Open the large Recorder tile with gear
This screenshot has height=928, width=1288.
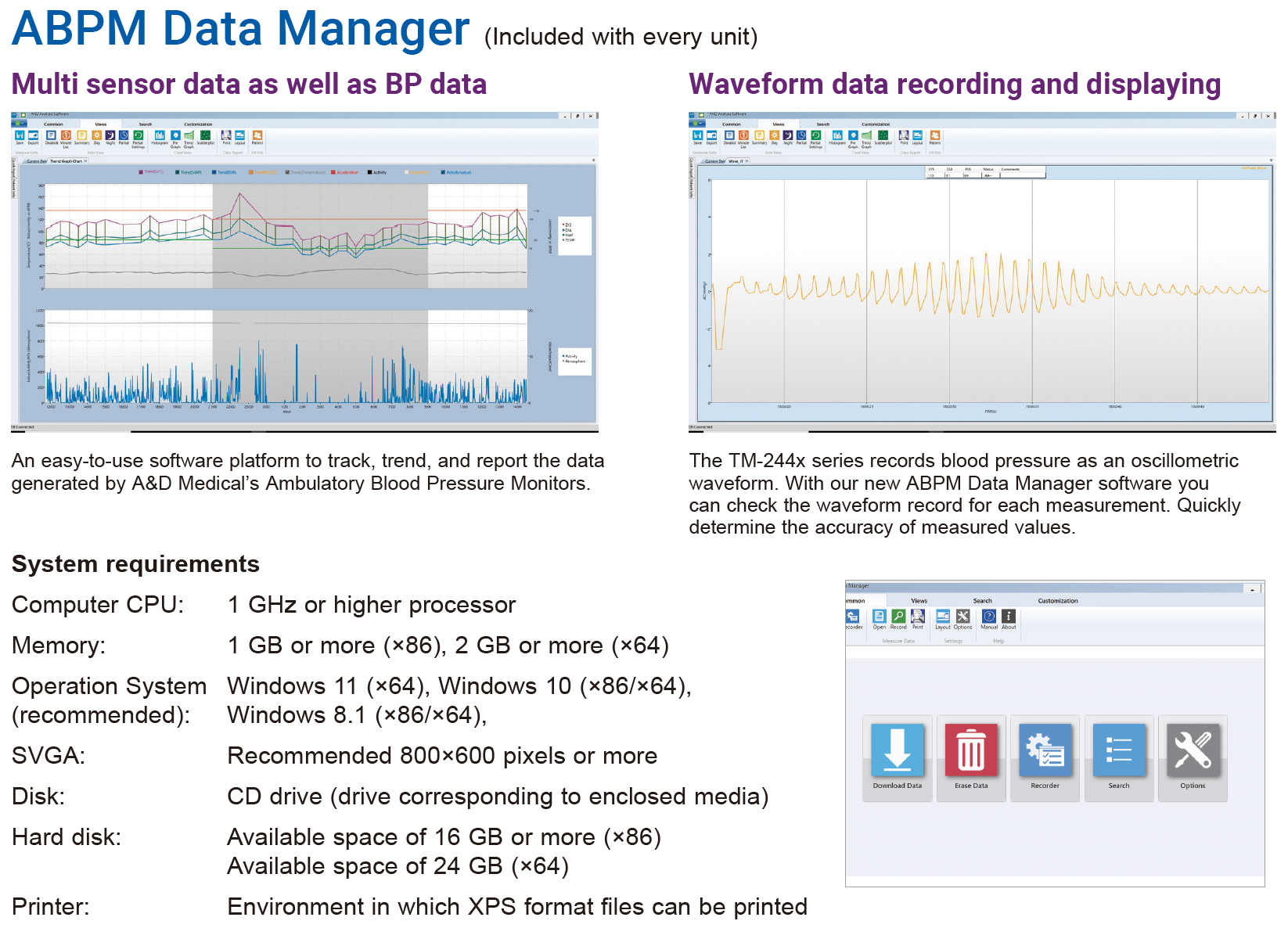[1045, 757]
